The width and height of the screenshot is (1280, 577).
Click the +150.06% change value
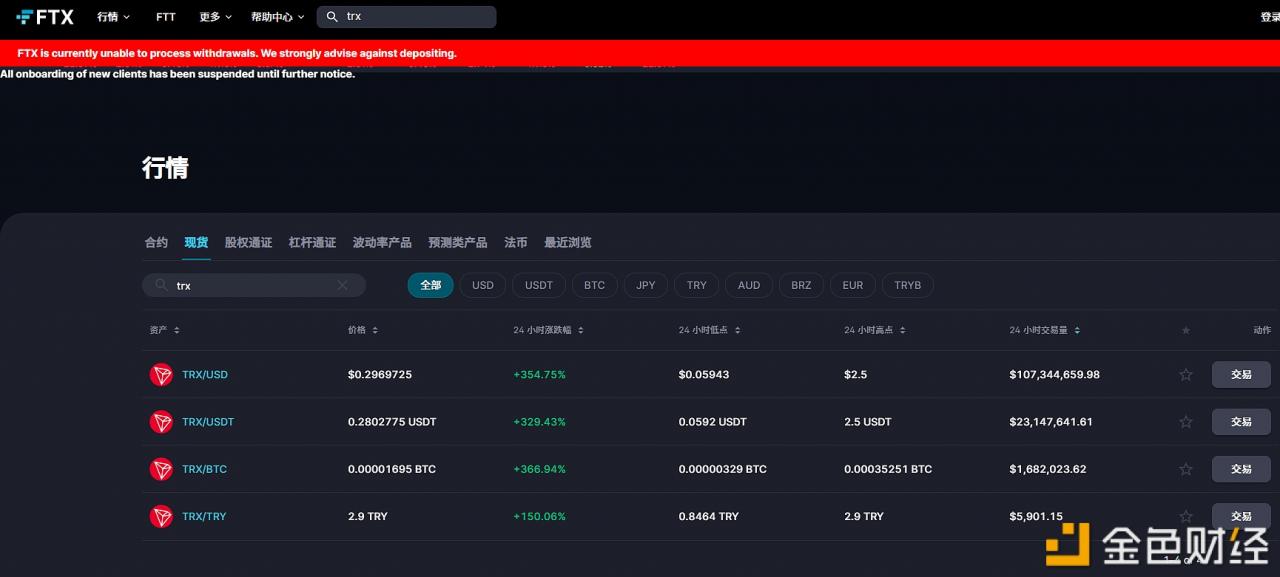click(x=539, y=516)
